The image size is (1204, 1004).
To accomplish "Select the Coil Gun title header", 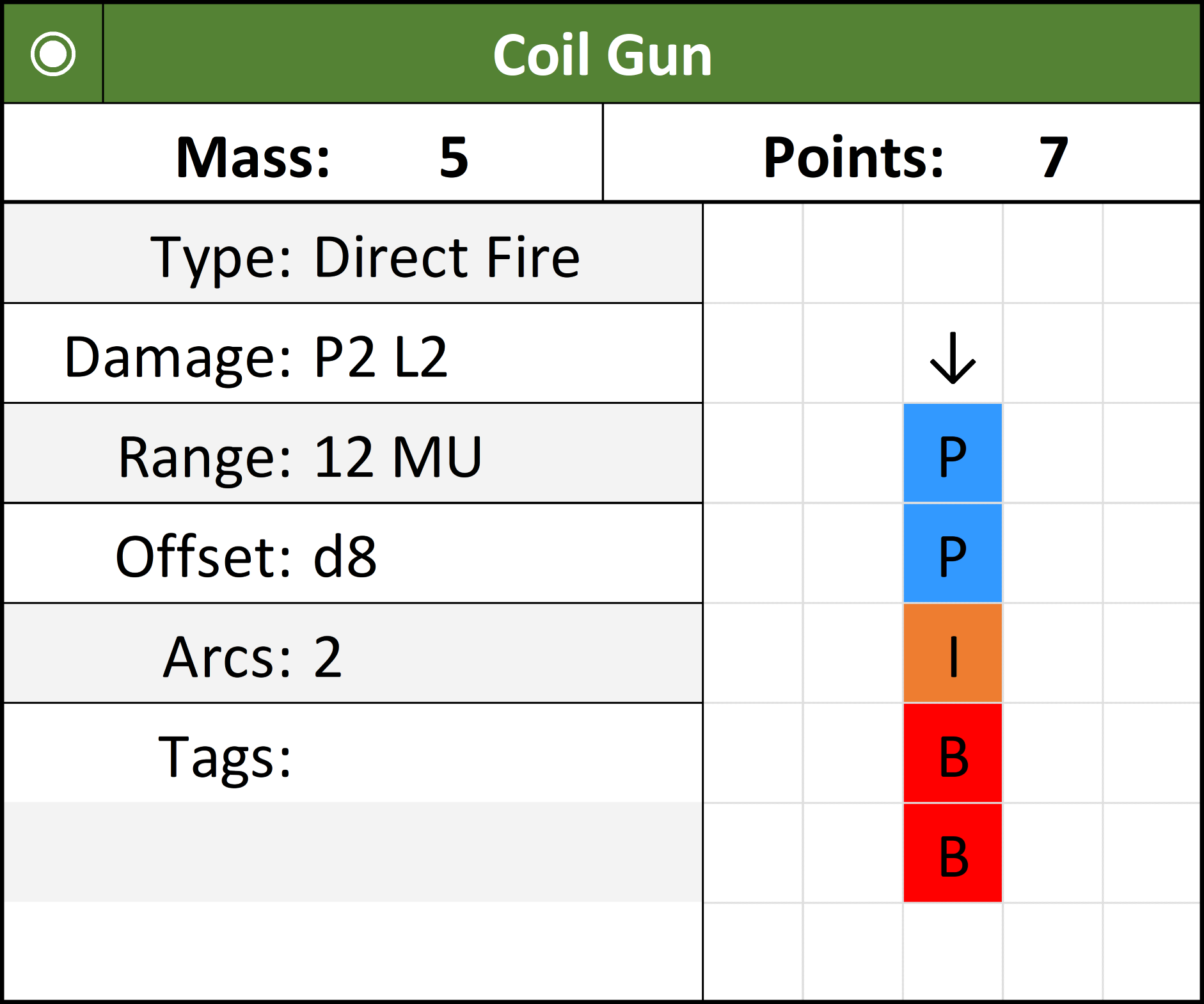I will coord(601,55).
